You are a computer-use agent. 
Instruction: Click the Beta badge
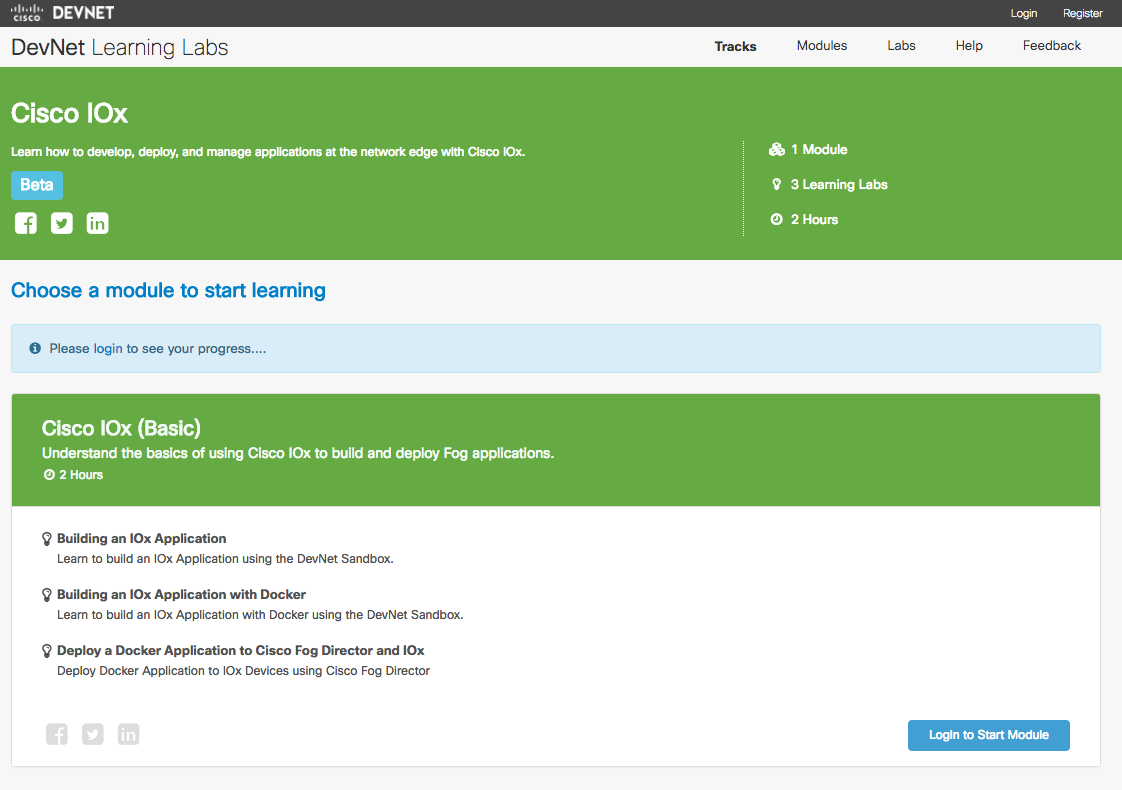[36, 185]
